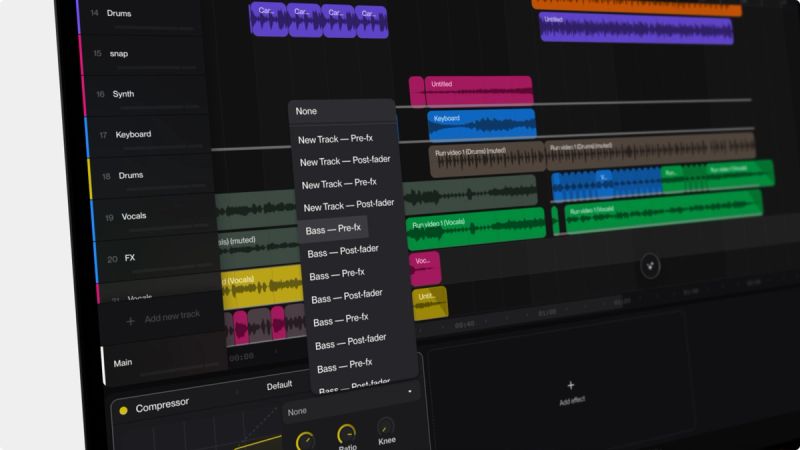The image size is (800, 450).
Task: Select the purple Untitled clip
Action: click(x=636, y=29)
